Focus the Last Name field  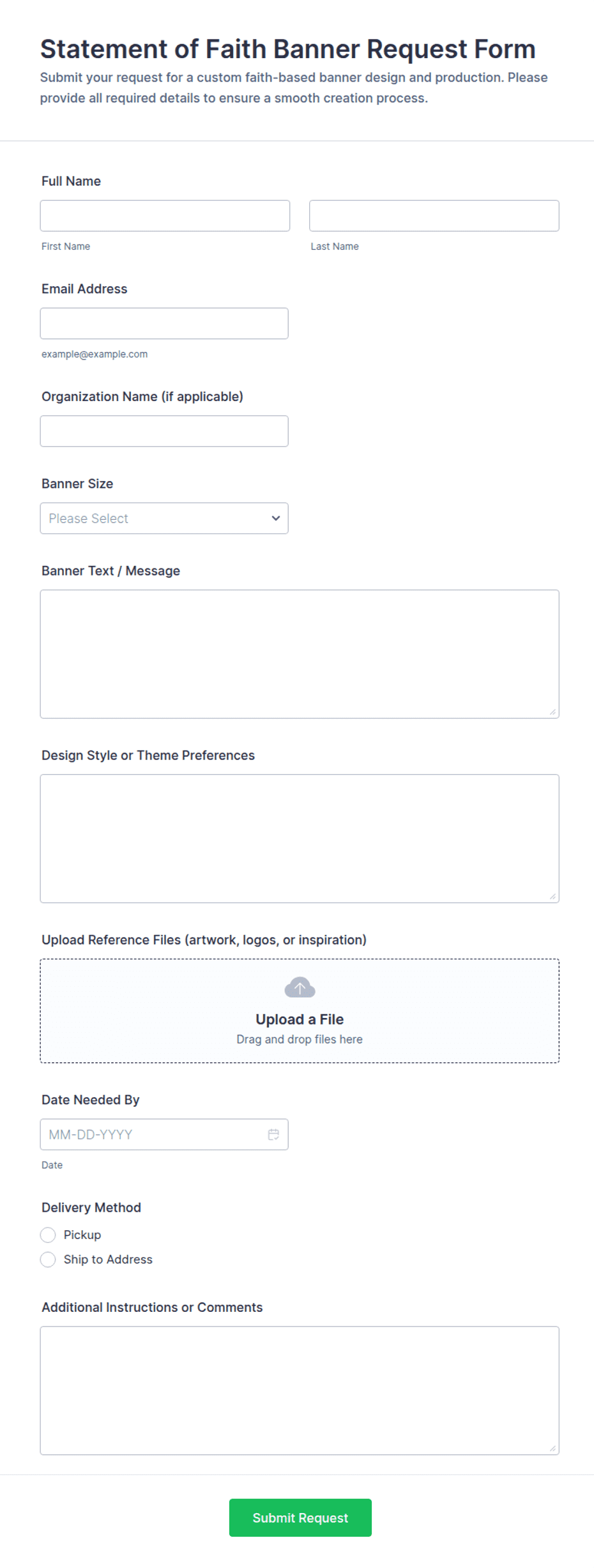click(434, 216)
